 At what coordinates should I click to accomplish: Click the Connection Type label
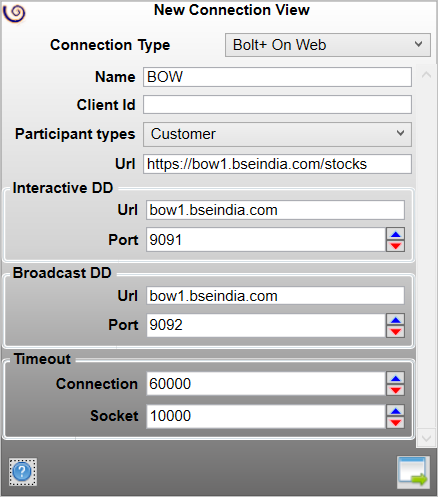point(110,45)
